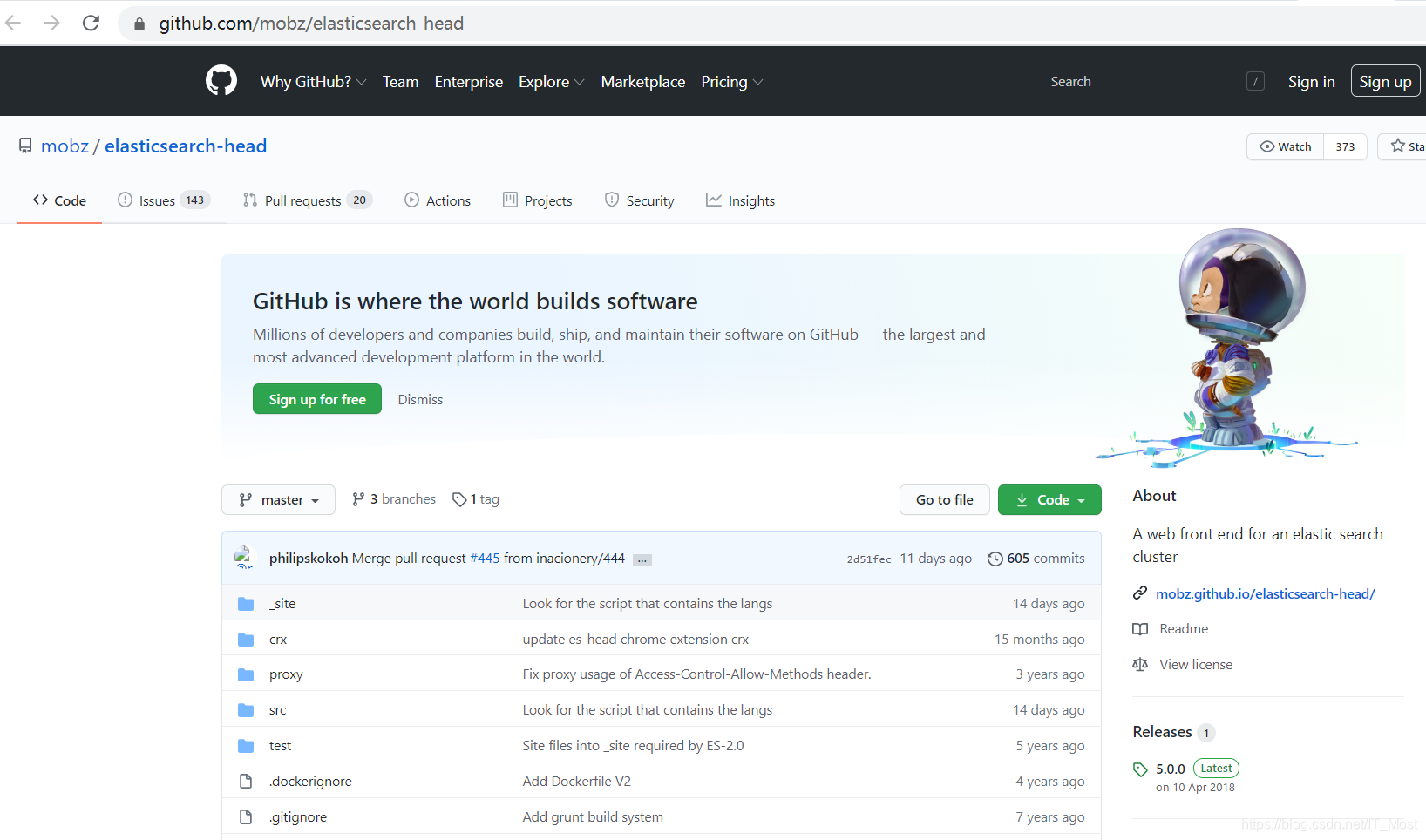This screenshot has height=840, width=1426.
Task: Open the Security tab
Action: 640,200
